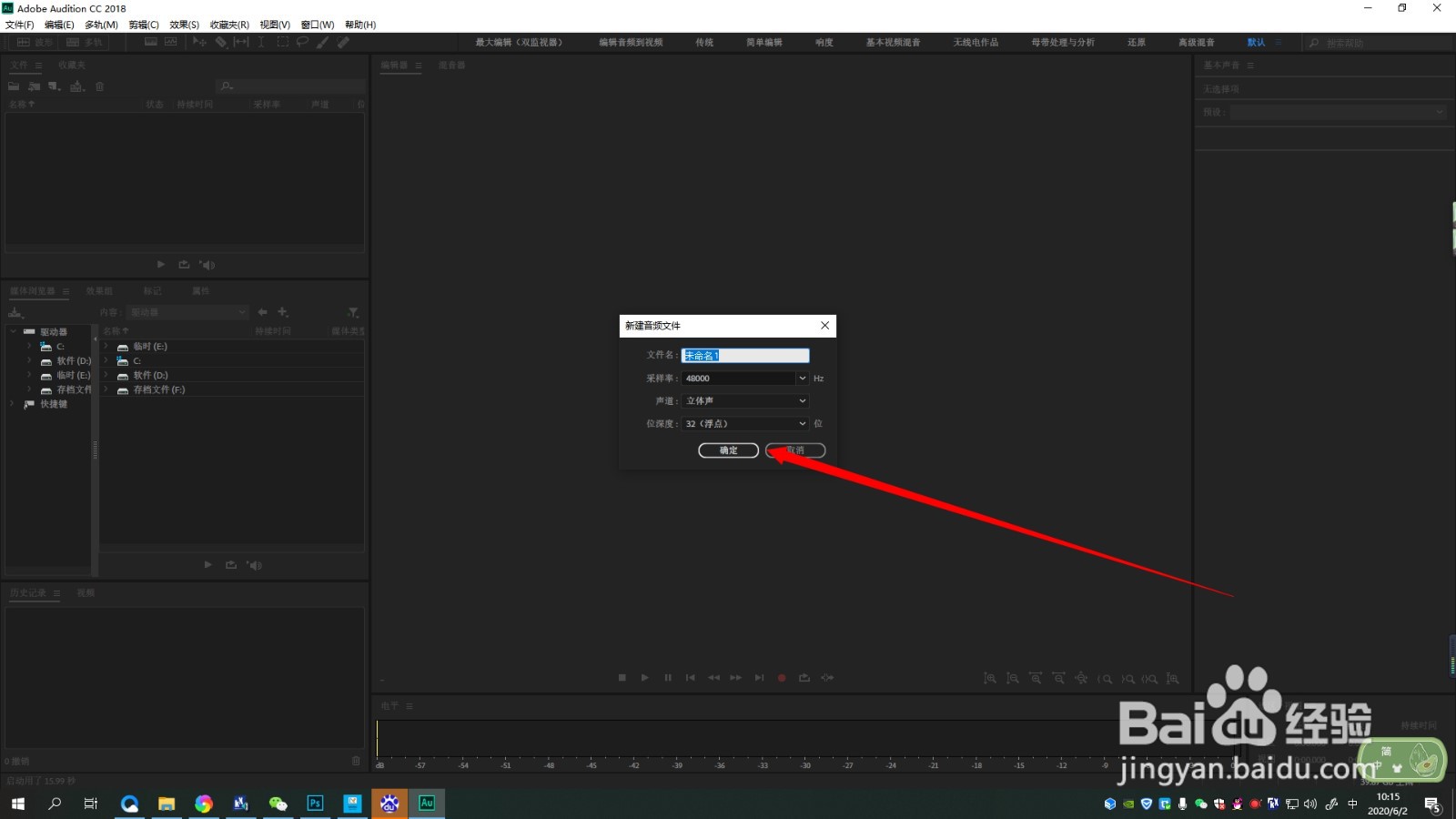The height and width of the screenshot is (819, 1456).
Task: Select the 无线电作品 workspace
Action: pyautogui.click(x=976, y=43)
